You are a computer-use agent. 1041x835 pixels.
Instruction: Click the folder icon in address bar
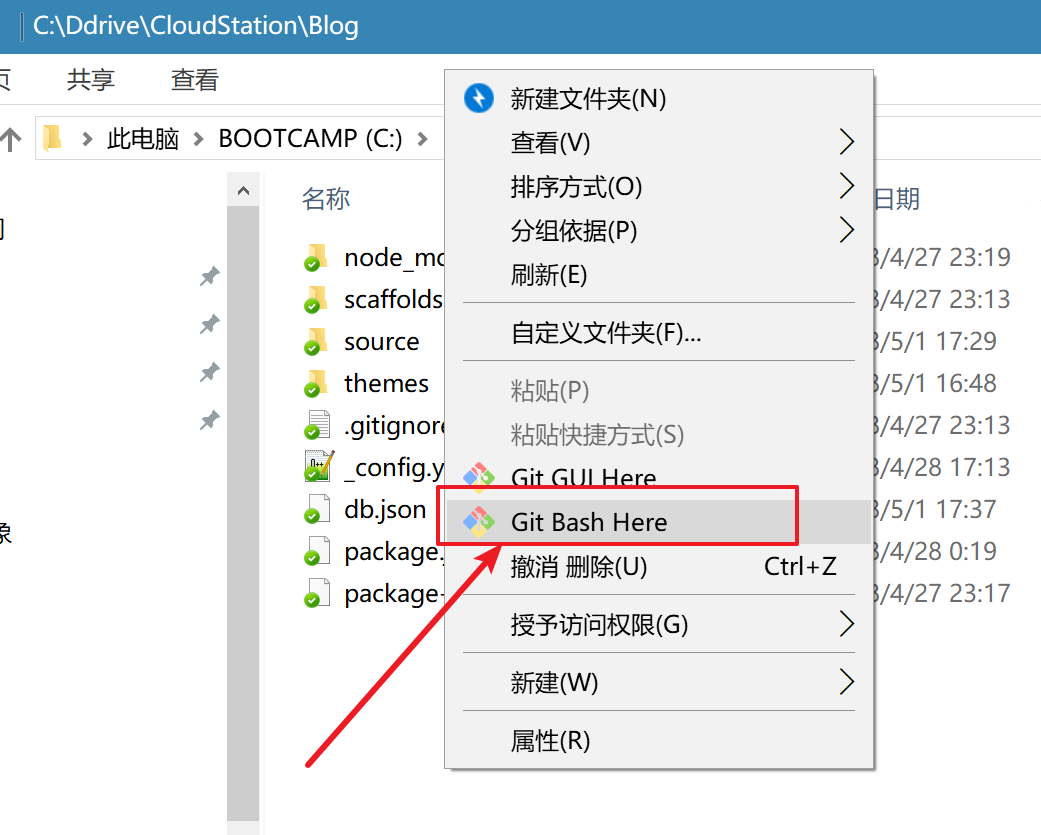[52, 138]
